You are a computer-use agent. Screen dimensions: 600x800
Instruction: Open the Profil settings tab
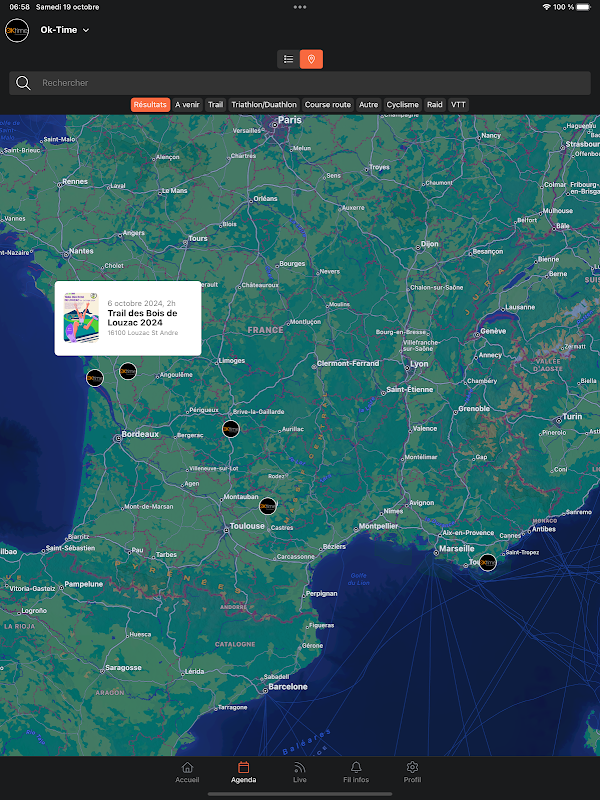pyautogui.click(x=412, y=772)
